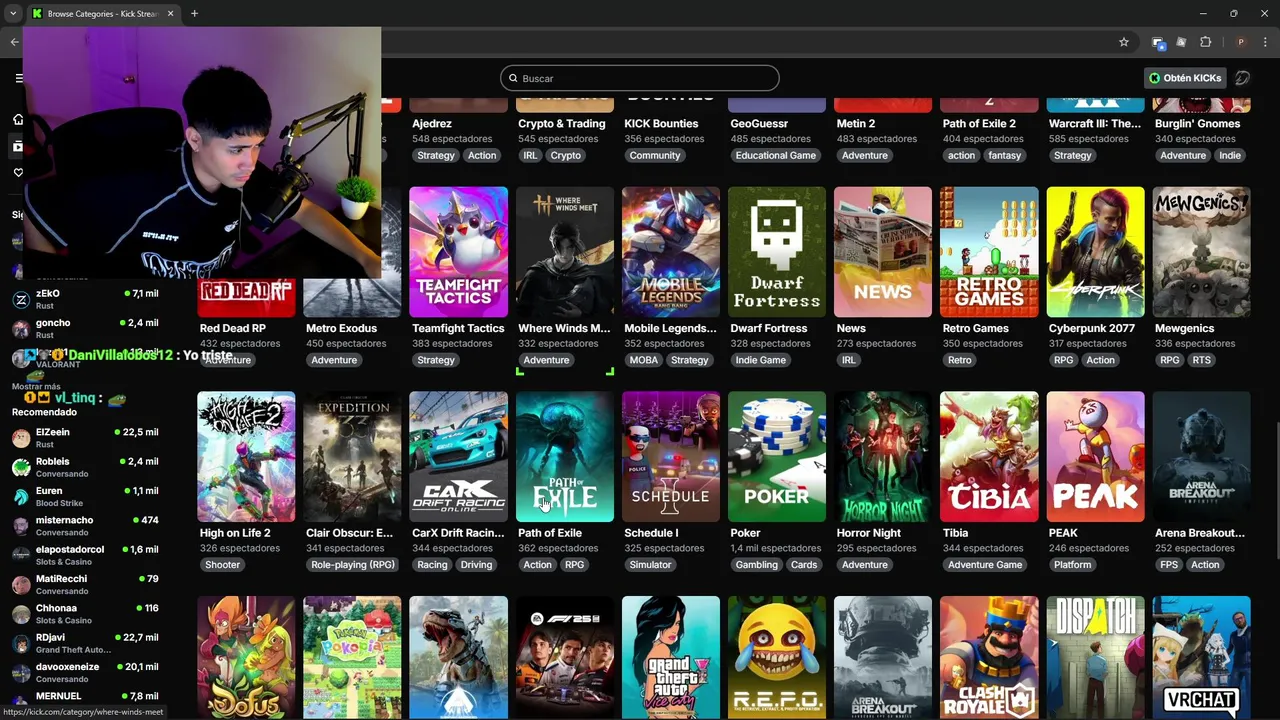Open new browser tab with plus icon
Viewport: 1280px width, 720px height.
tap(194, 14)
